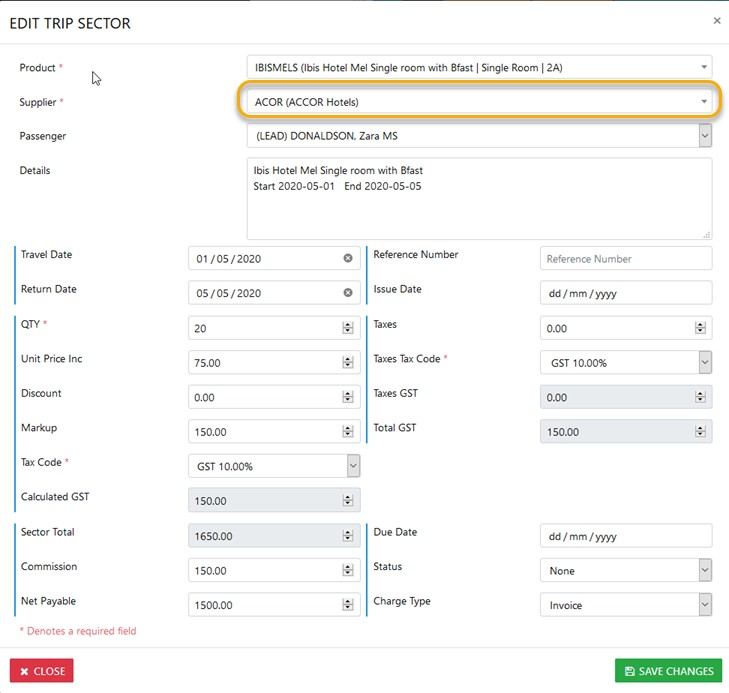Adjust the Commission spinner arrows
The height and width of the screenshot is (693, 729).
click(348, 570)
